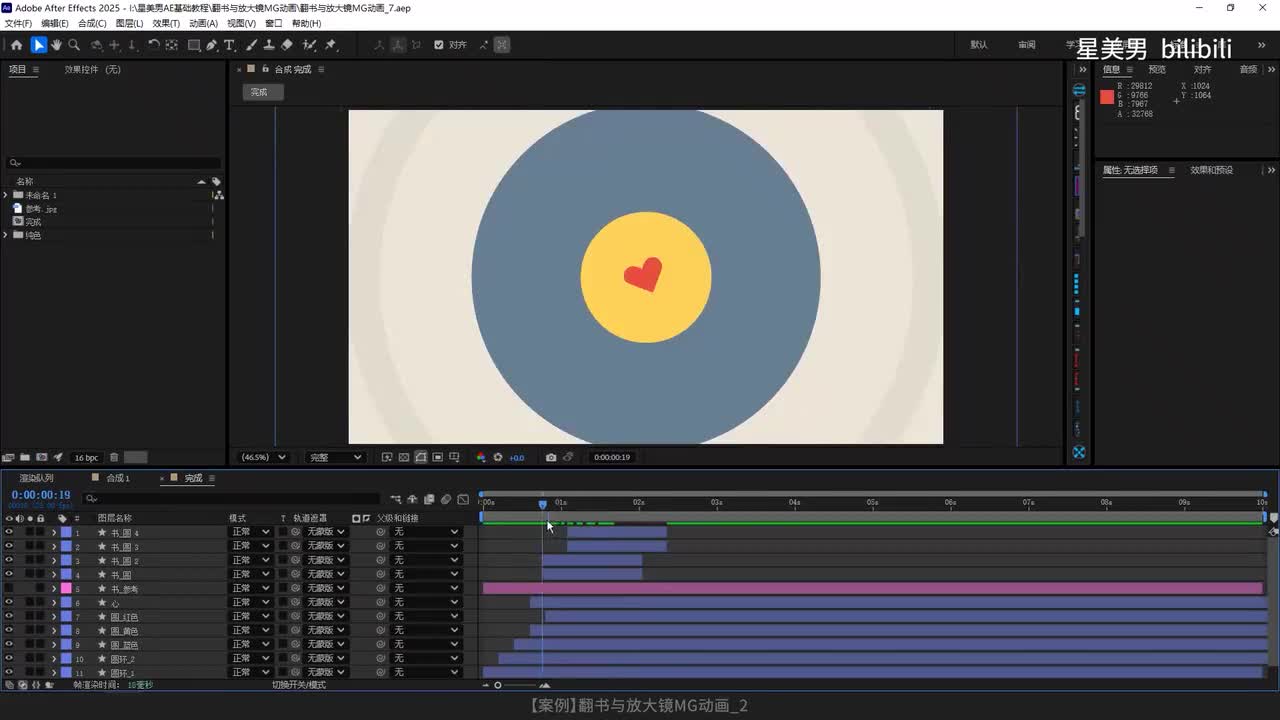Screen dimensions: 1280x720
Task: Click the 切换开关/模式 button
Action: click(299, 685)
